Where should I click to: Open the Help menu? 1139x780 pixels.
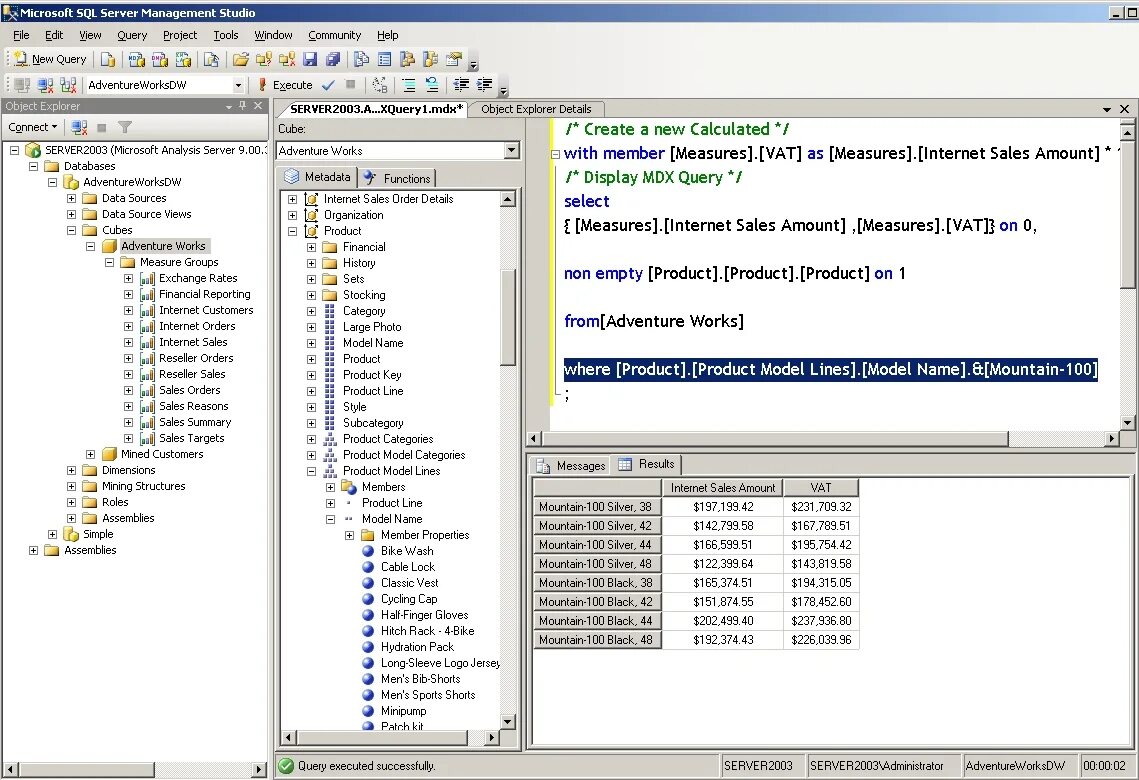click(x=387, y=35)
